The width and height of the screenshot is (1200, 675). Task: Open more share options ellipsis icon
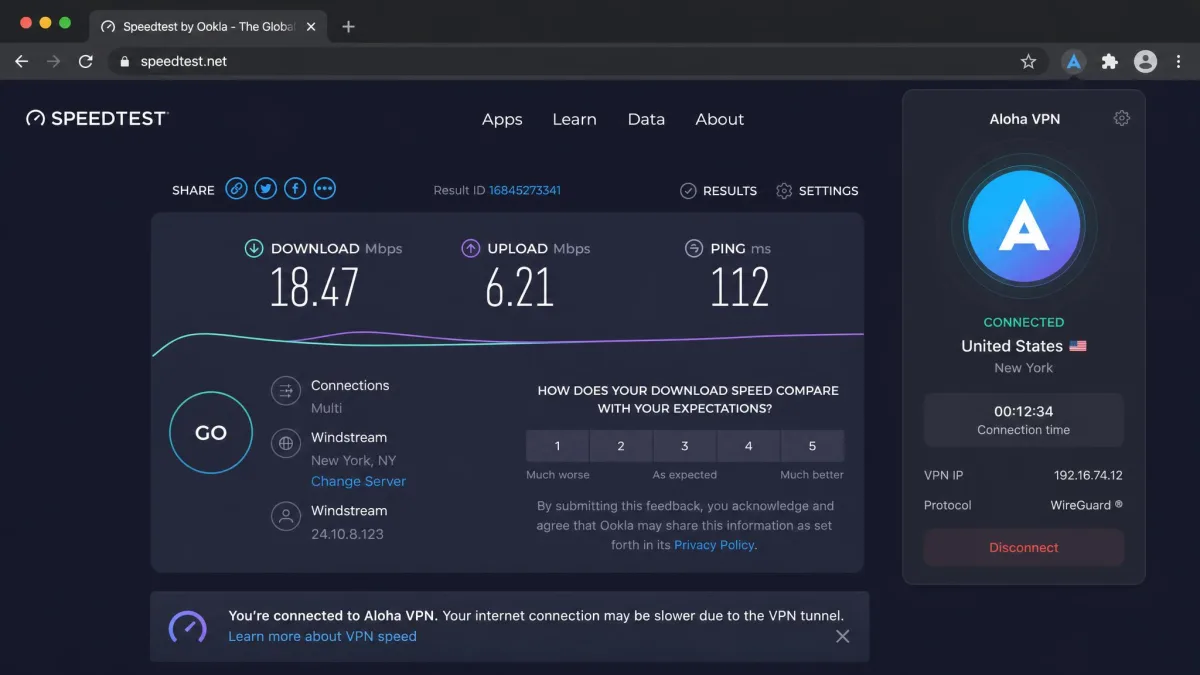324,188
